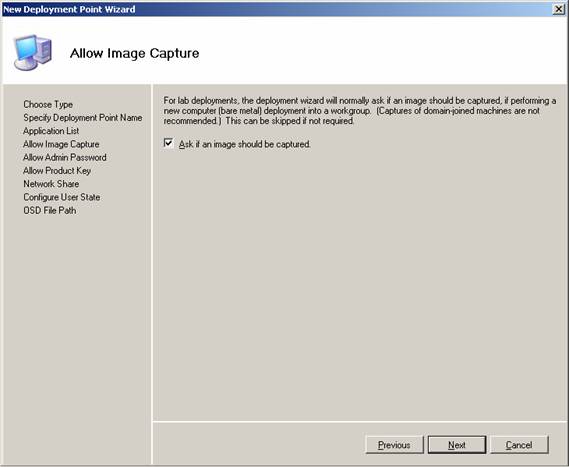Screen dimensions: 569x467
Task: Click the 'Ask if an image' checkbox label
Action: 245,144
